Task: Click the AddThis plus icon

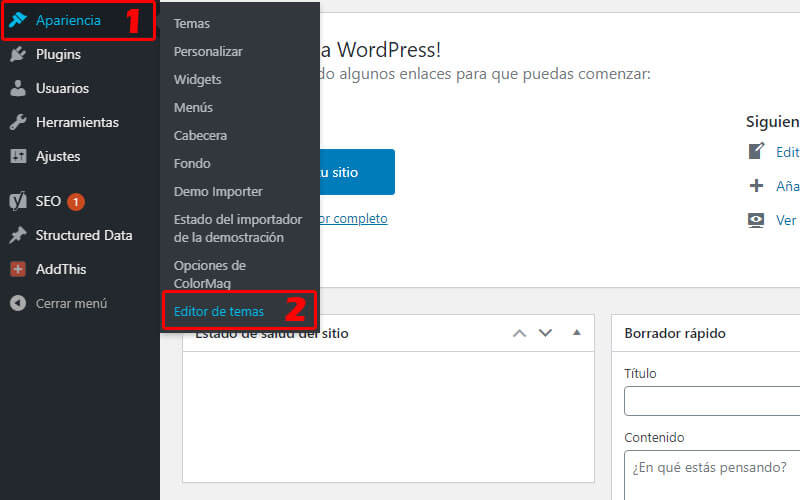Action: [18, 269]
